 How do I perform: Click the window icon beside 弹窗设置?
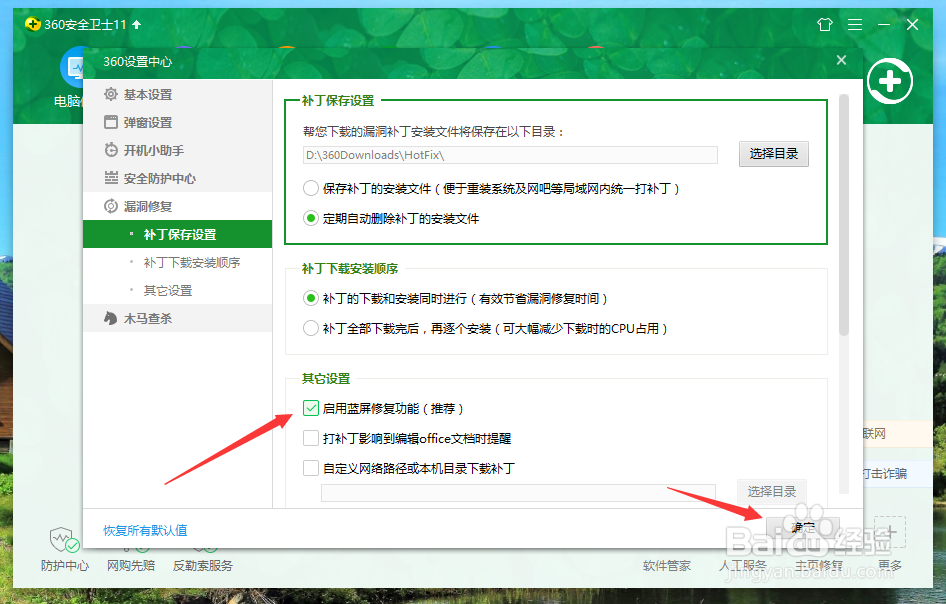tap(111, 122)
